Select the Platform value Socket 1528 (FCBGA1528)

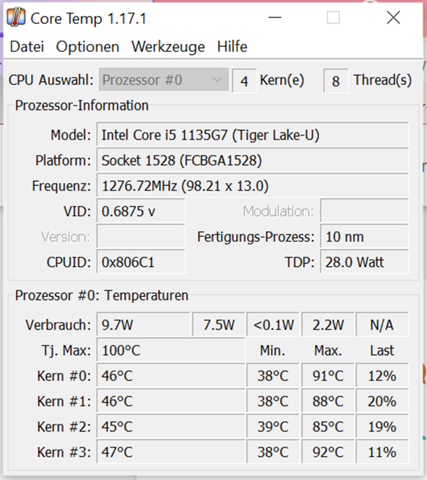252,160
